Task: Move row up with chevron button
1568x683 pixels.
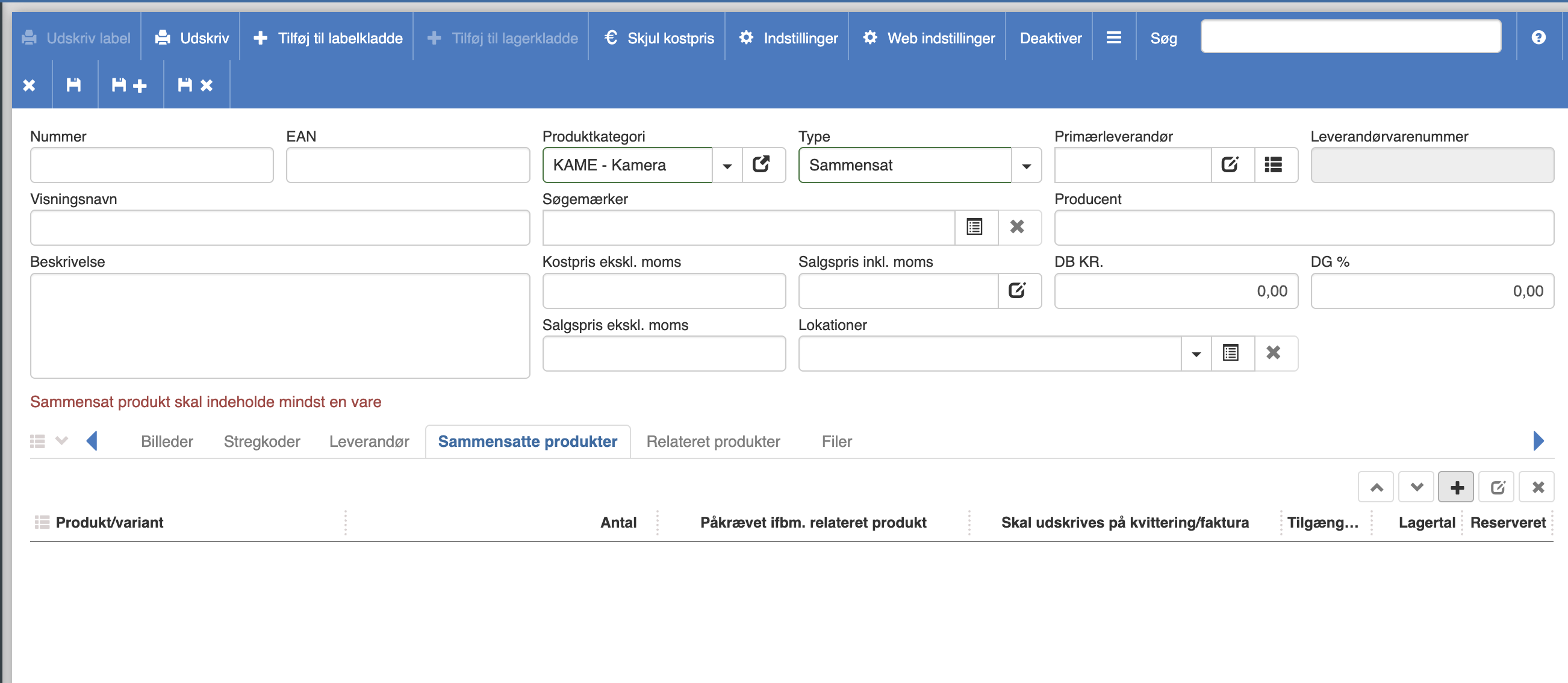Action: click(1377, 487)
